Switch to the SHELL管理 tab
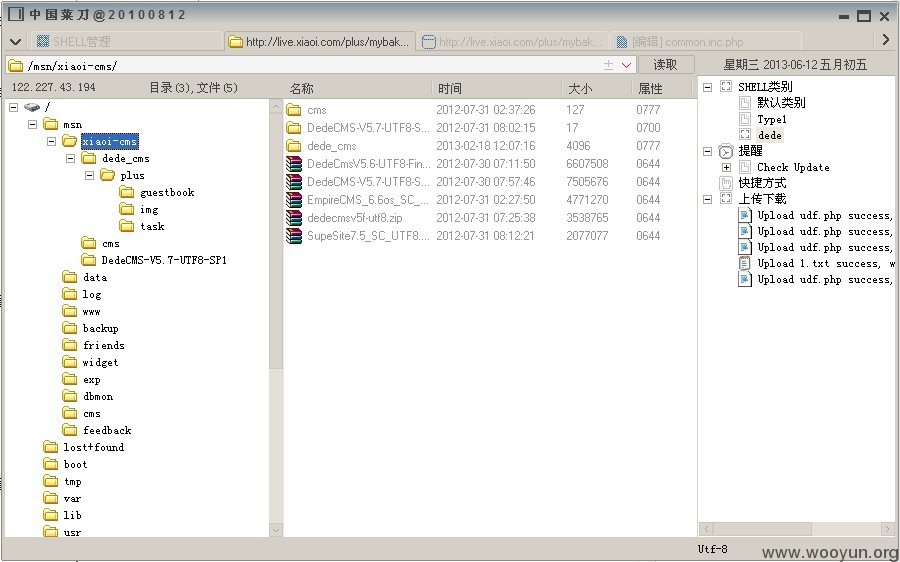The height and width of the screenshot is (562, 900). 126,41
